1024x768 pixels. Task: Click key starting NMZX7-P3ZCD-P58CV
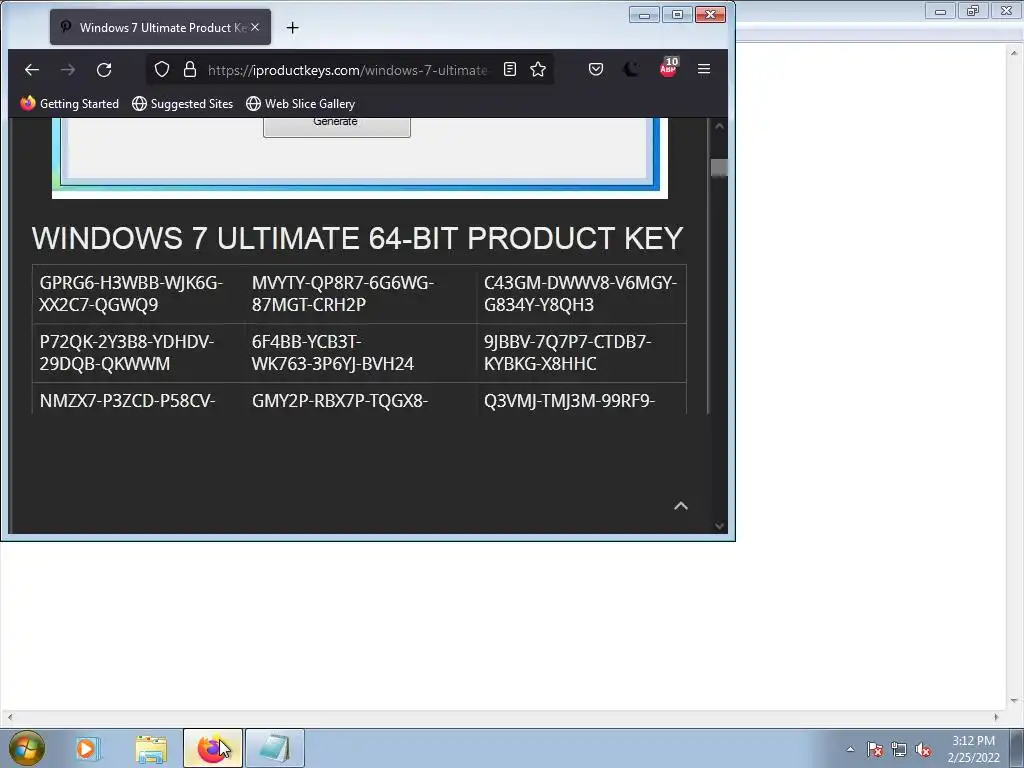pyautogui.click(x=127, y=400)
